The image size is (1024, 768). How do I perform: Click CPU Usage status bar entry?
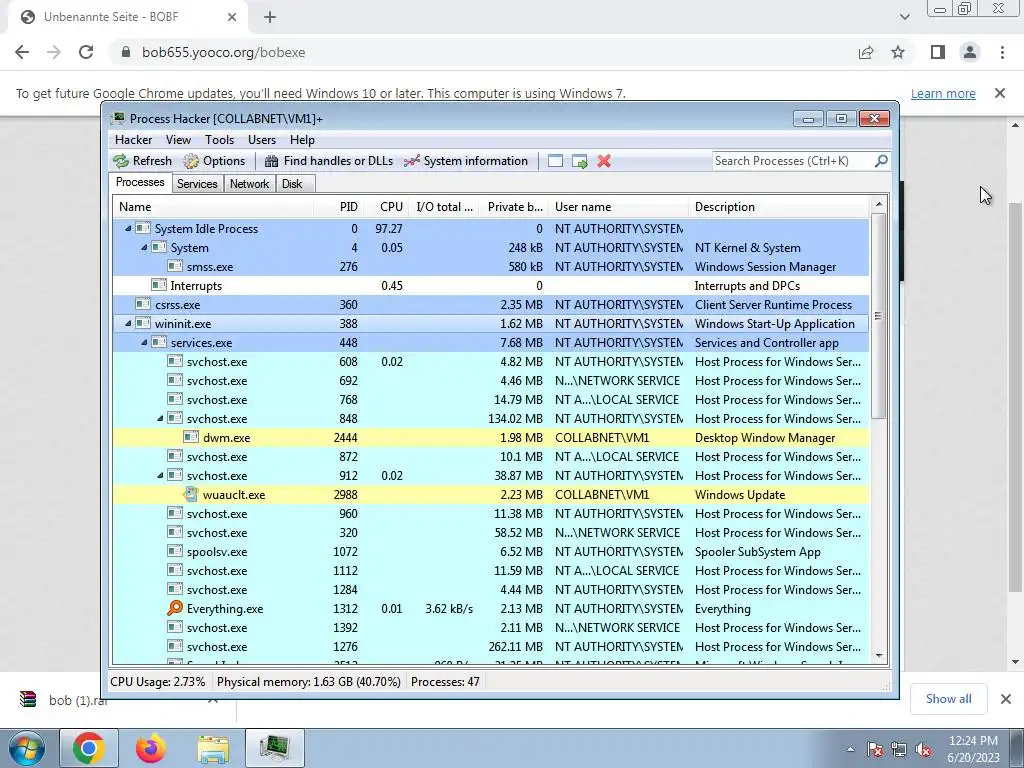pyautogui.click(x=157, y=682)
